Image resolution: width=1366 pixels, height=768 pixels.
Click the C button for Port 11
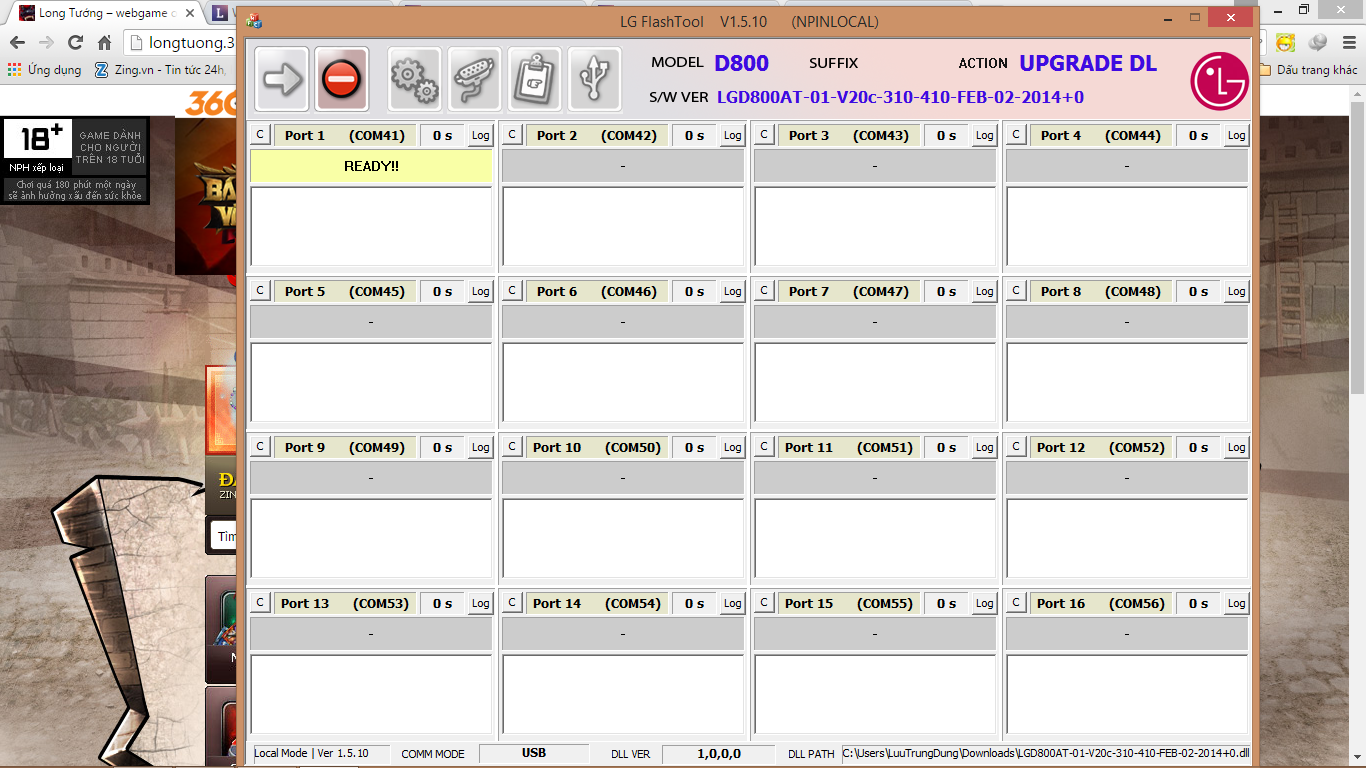point(763,447)
